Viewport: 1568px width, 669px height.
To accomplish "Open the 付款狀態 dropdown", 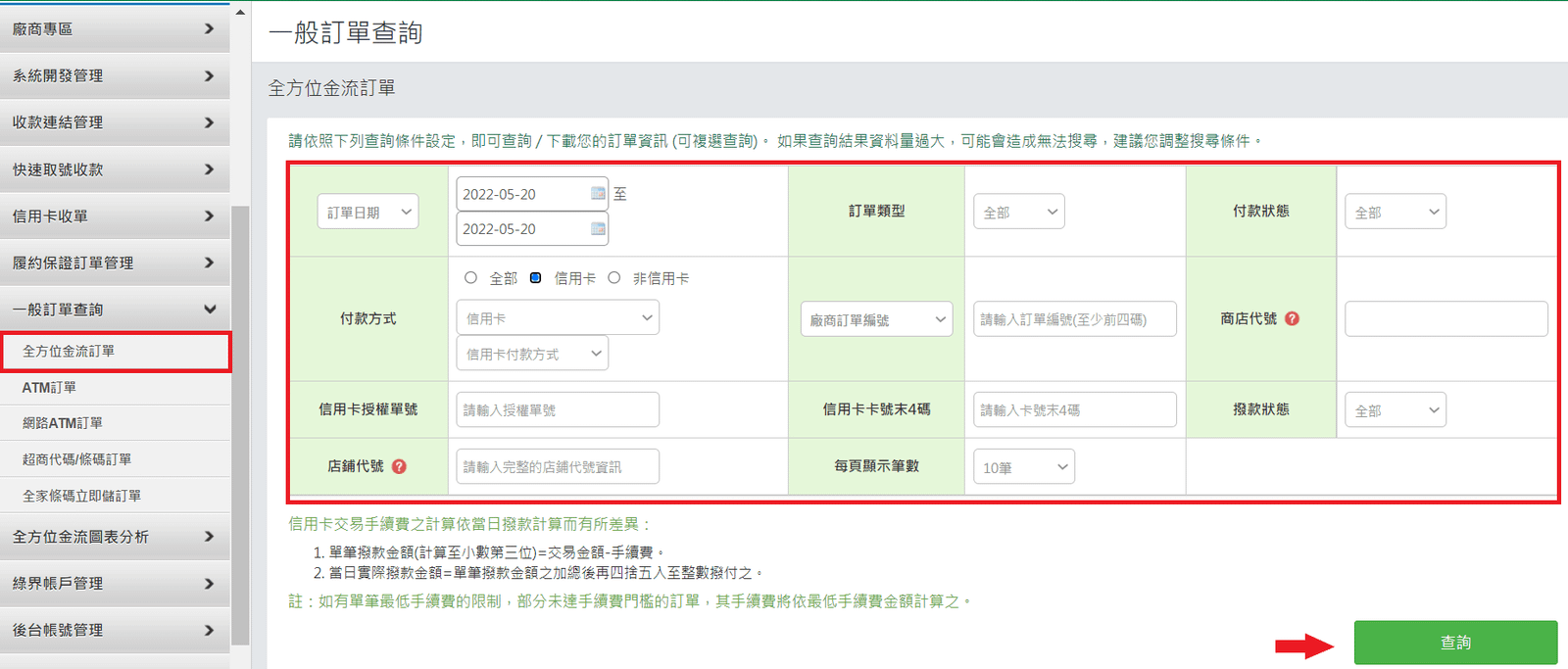I will (1396, 212).
